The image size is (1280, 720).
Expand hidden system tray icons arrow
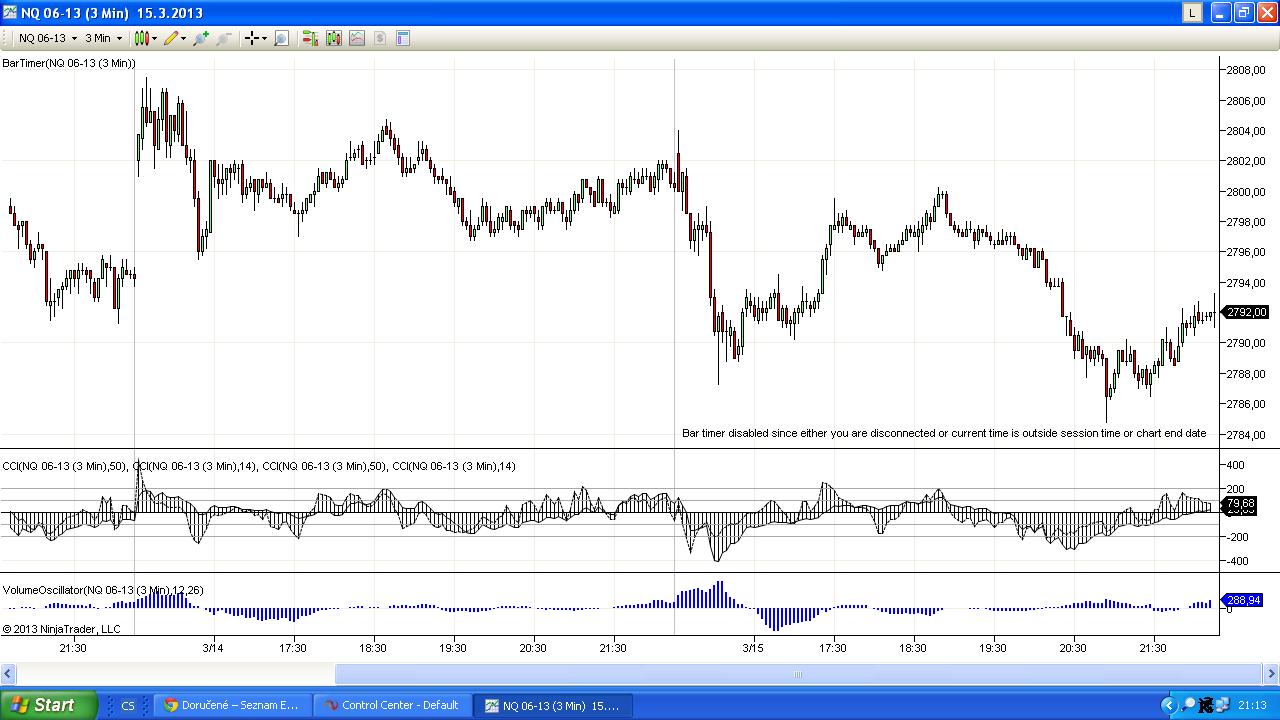click(x=1168, y=706)
